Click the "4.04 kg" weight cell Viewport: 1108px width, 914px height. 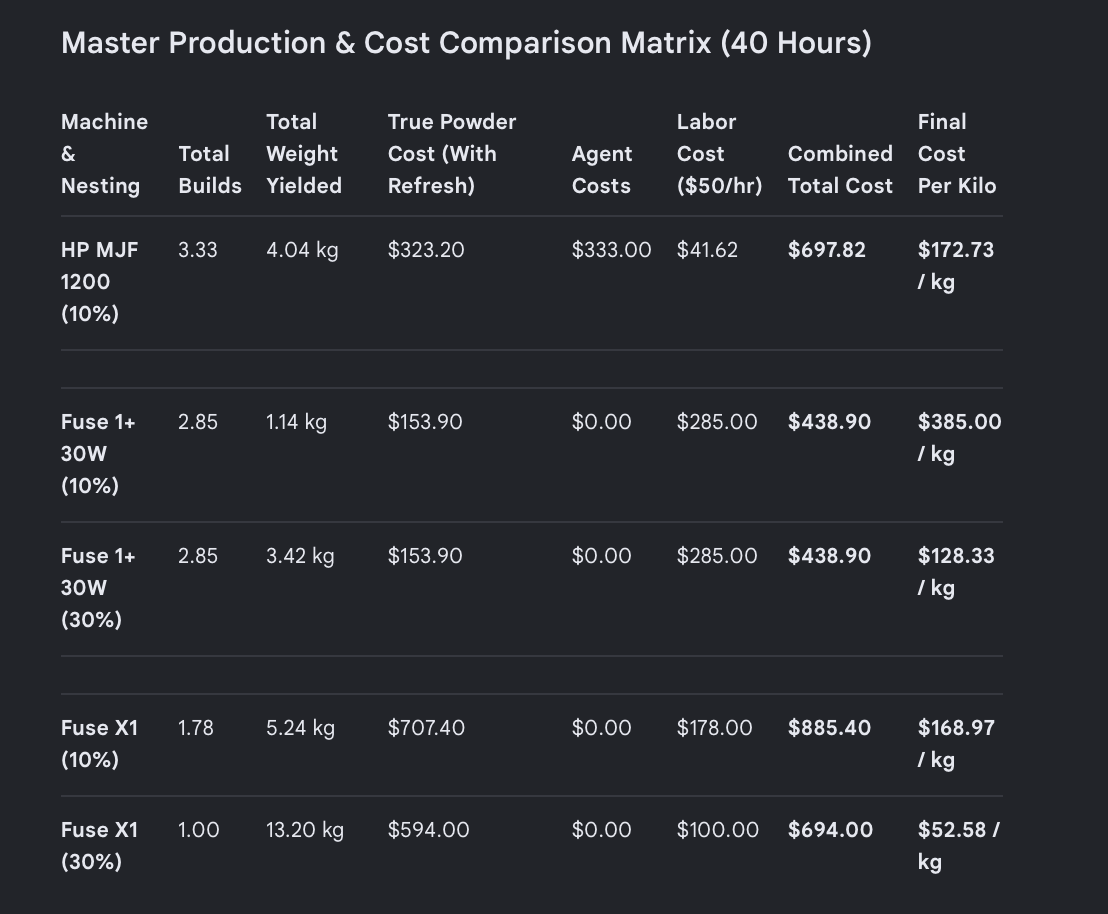(302, 250)
